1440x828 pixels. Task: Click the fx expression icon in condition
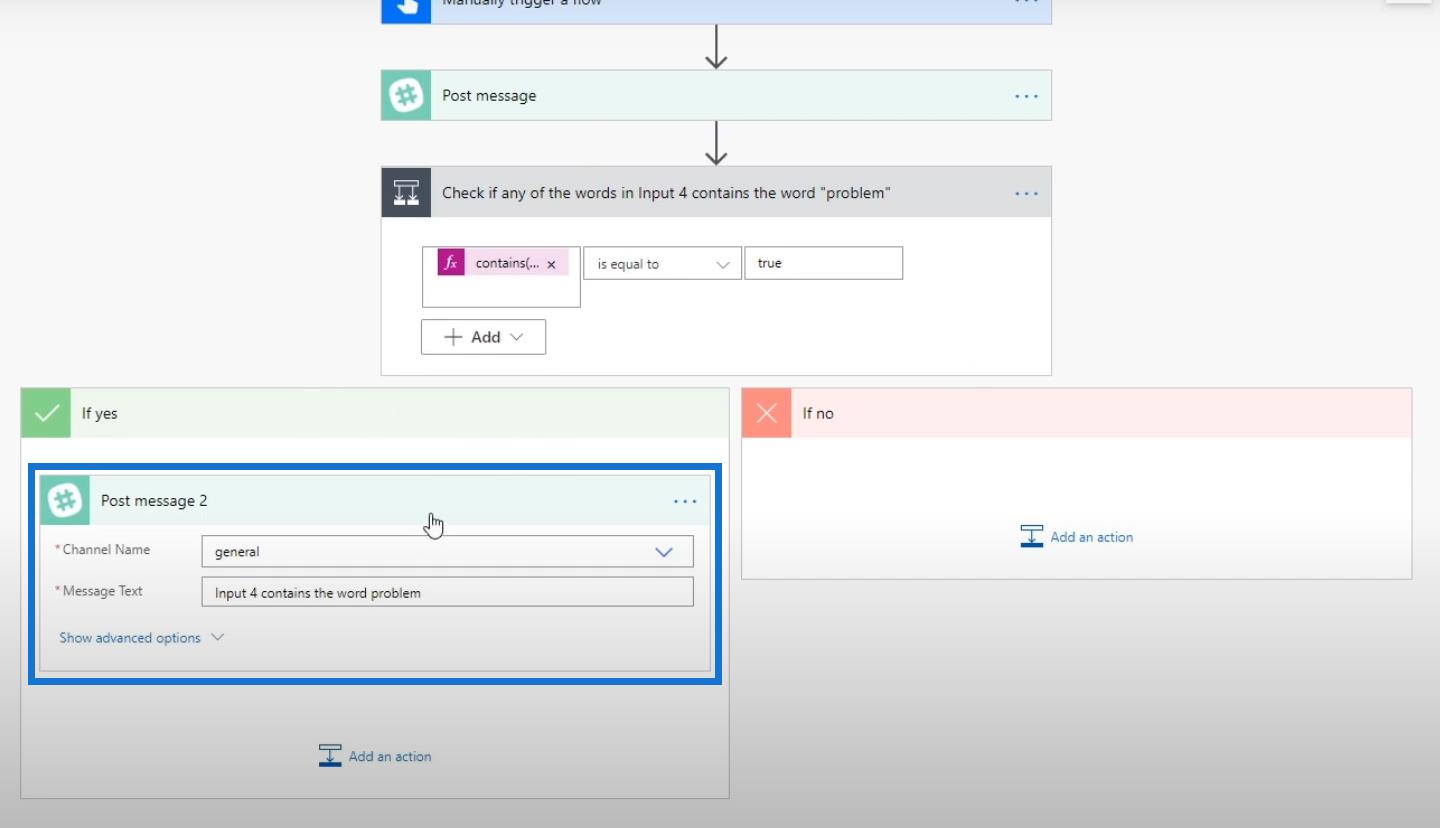[451, 263]
